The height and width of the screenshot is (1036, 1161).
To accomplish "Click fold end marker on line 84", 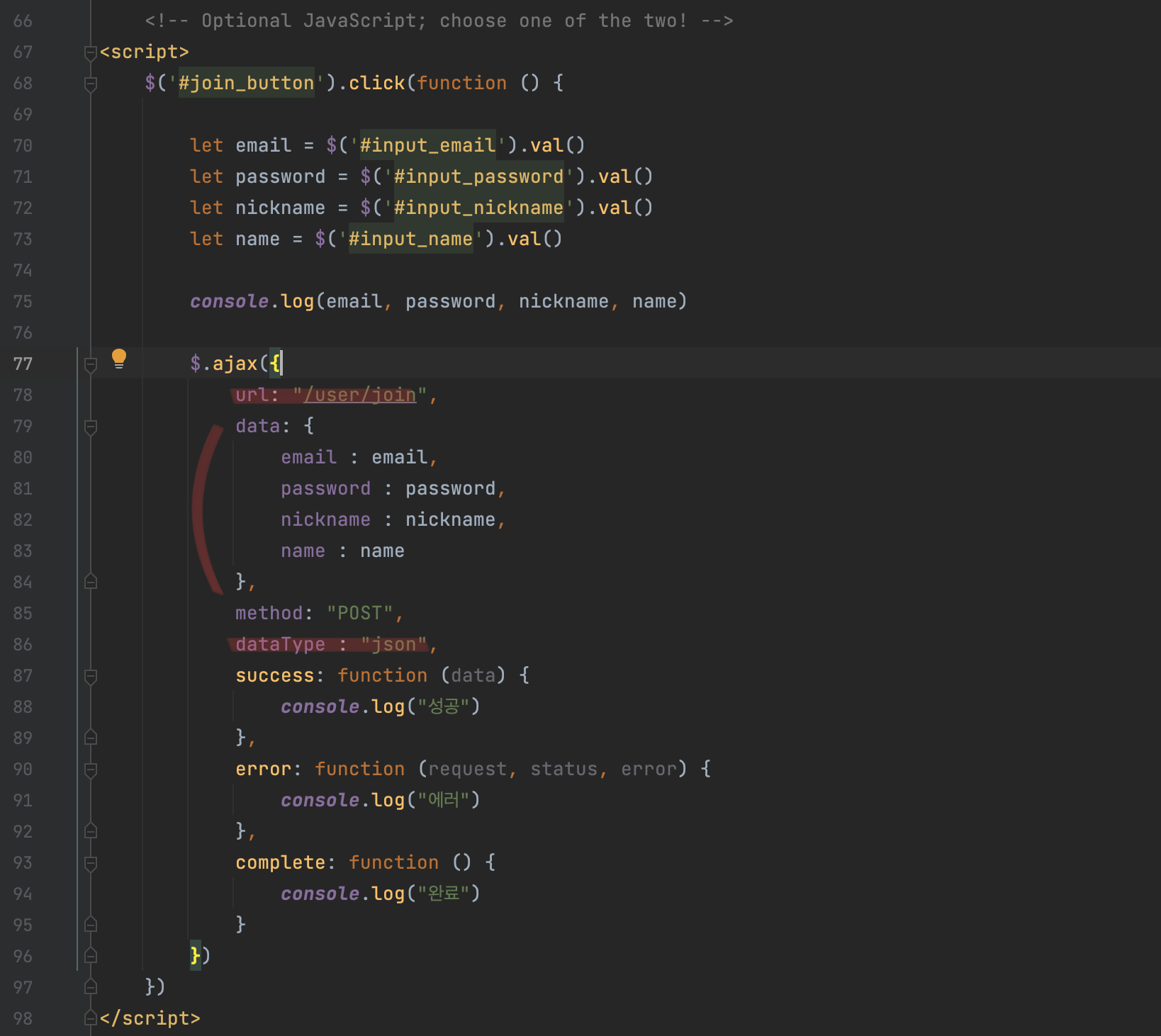I will coord(91,582).
